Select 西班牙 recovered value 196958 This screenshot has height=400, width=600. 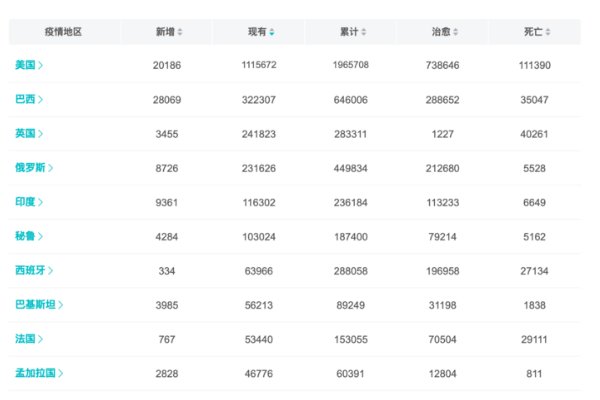442,271
